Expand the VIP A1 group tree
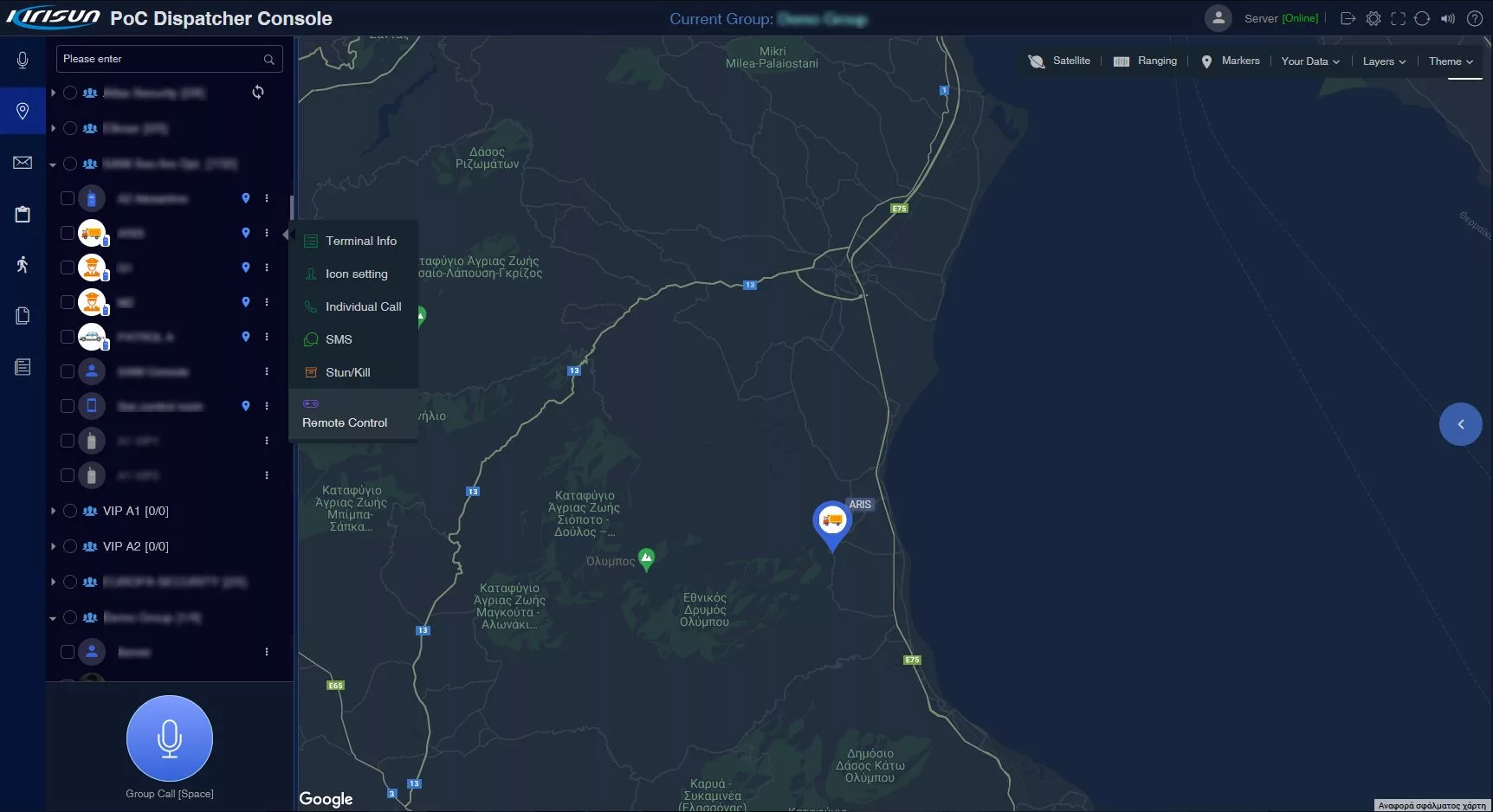 pyautogui.click(x=53, y=511)
